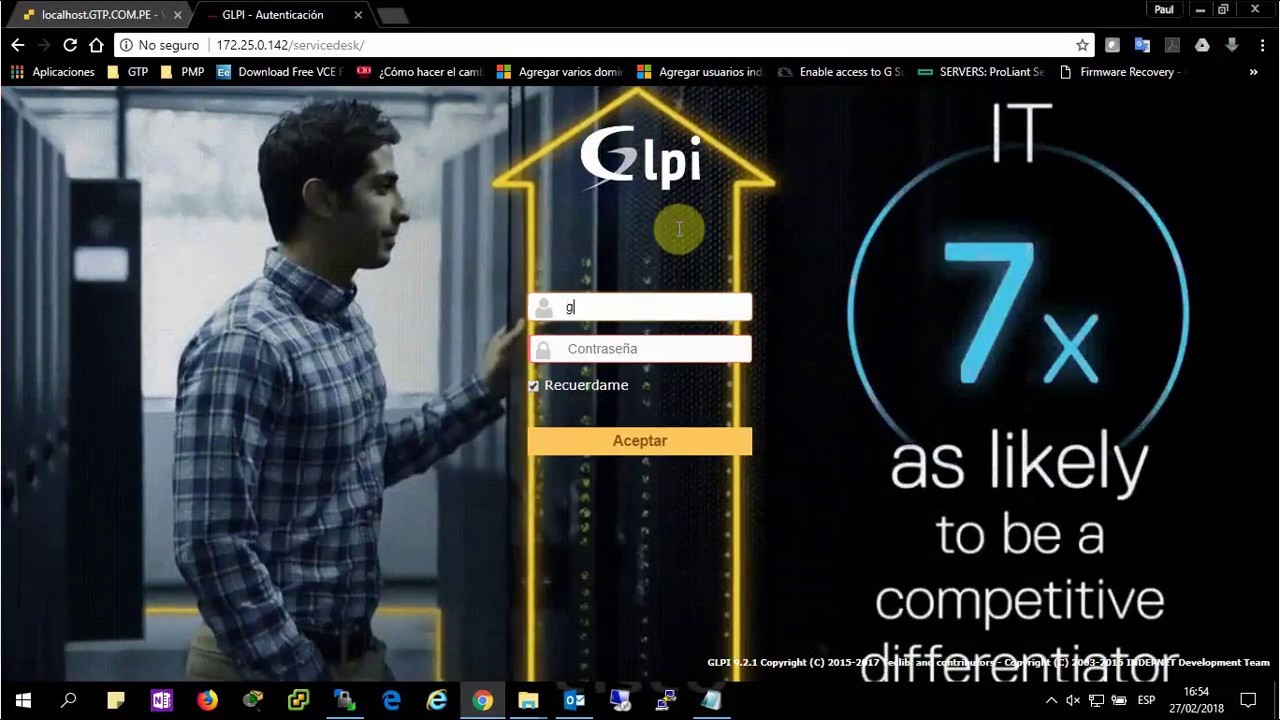Click the 'No seguro' site info indicator
The image size is (1280, 720).
coord(159,45)
